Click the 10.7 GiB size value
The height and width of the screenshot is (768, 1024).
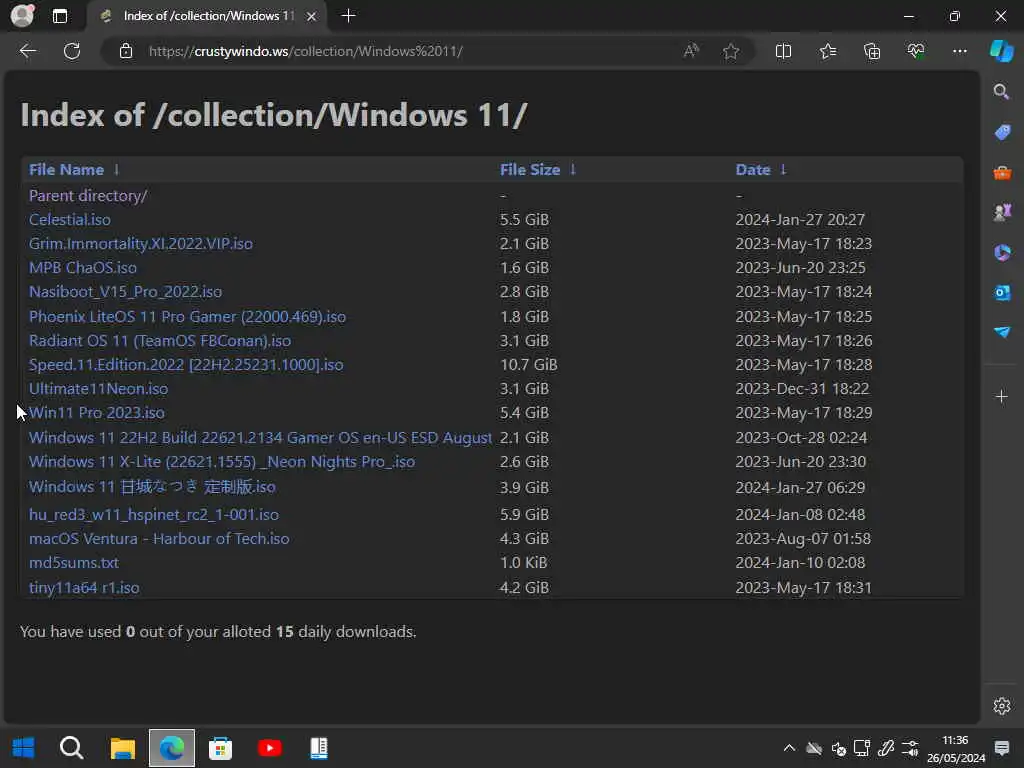528,365
